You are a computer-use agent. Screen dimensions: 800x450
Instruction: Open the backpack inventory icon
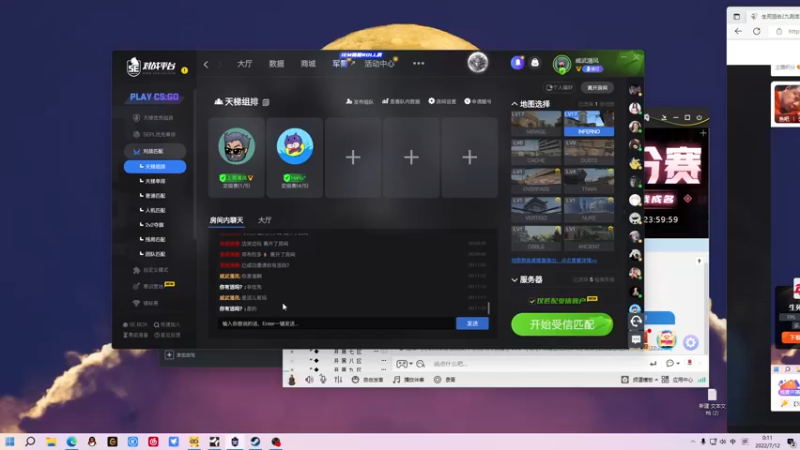point(535,63)
